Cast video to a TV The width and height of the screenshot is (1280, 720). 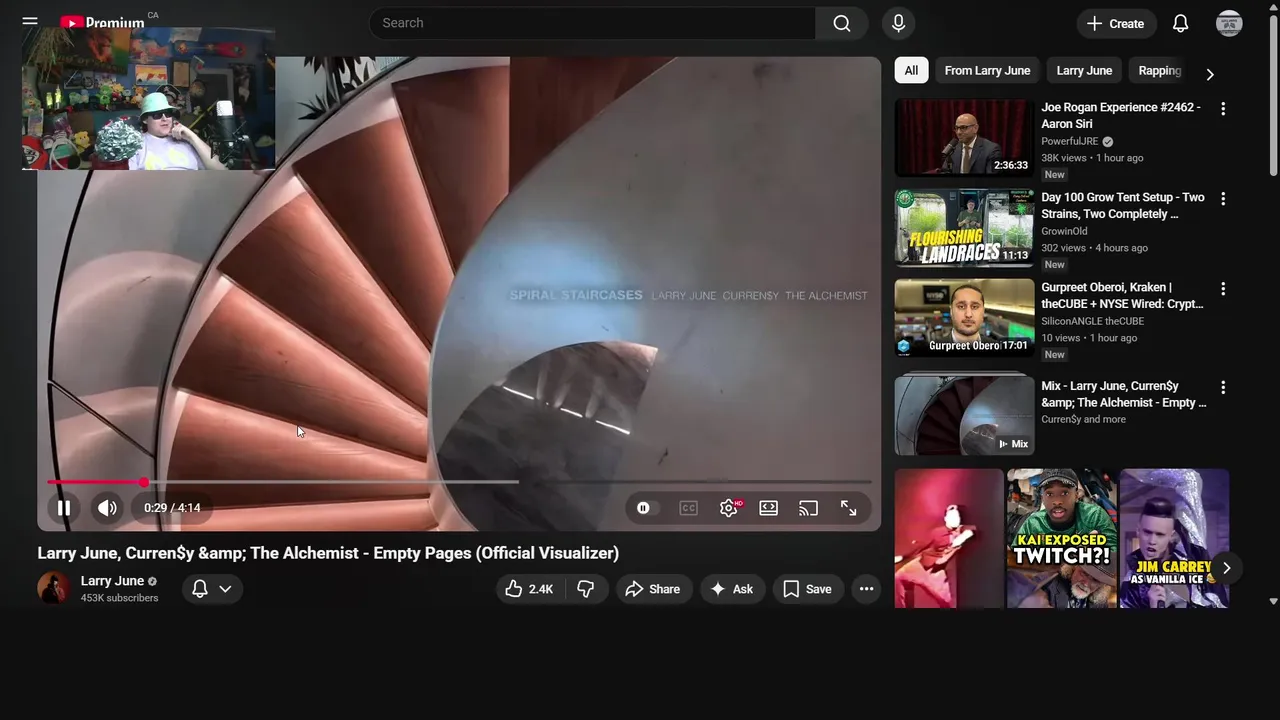pos(808,508)
